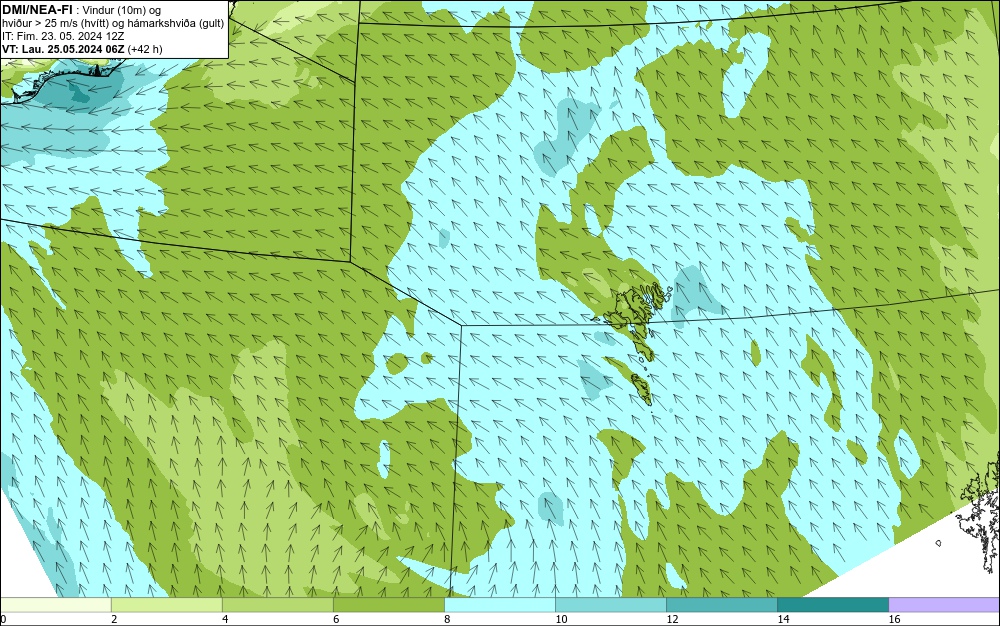Click the 6–8 m/s olive green legend swatch

click(388, 605)
